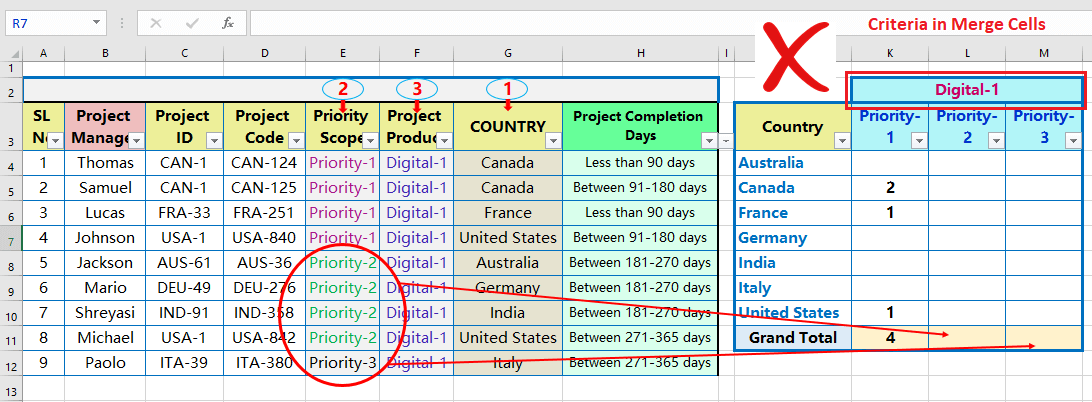
Task: Click the formula bar enter checkmark icon
Action: pos(192,23)
